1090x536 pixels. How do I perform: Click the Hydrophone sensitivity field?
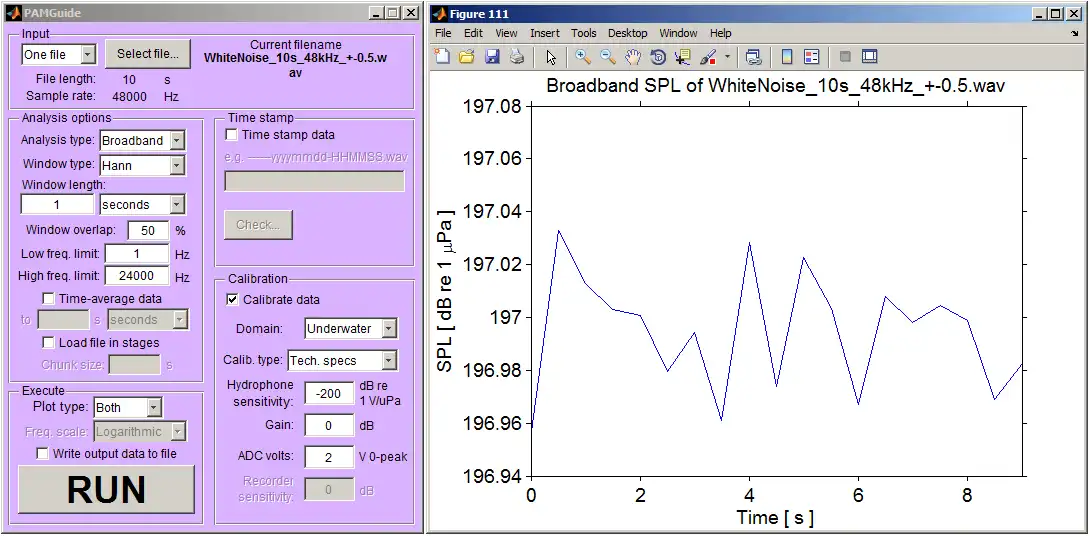coord(329,393)
